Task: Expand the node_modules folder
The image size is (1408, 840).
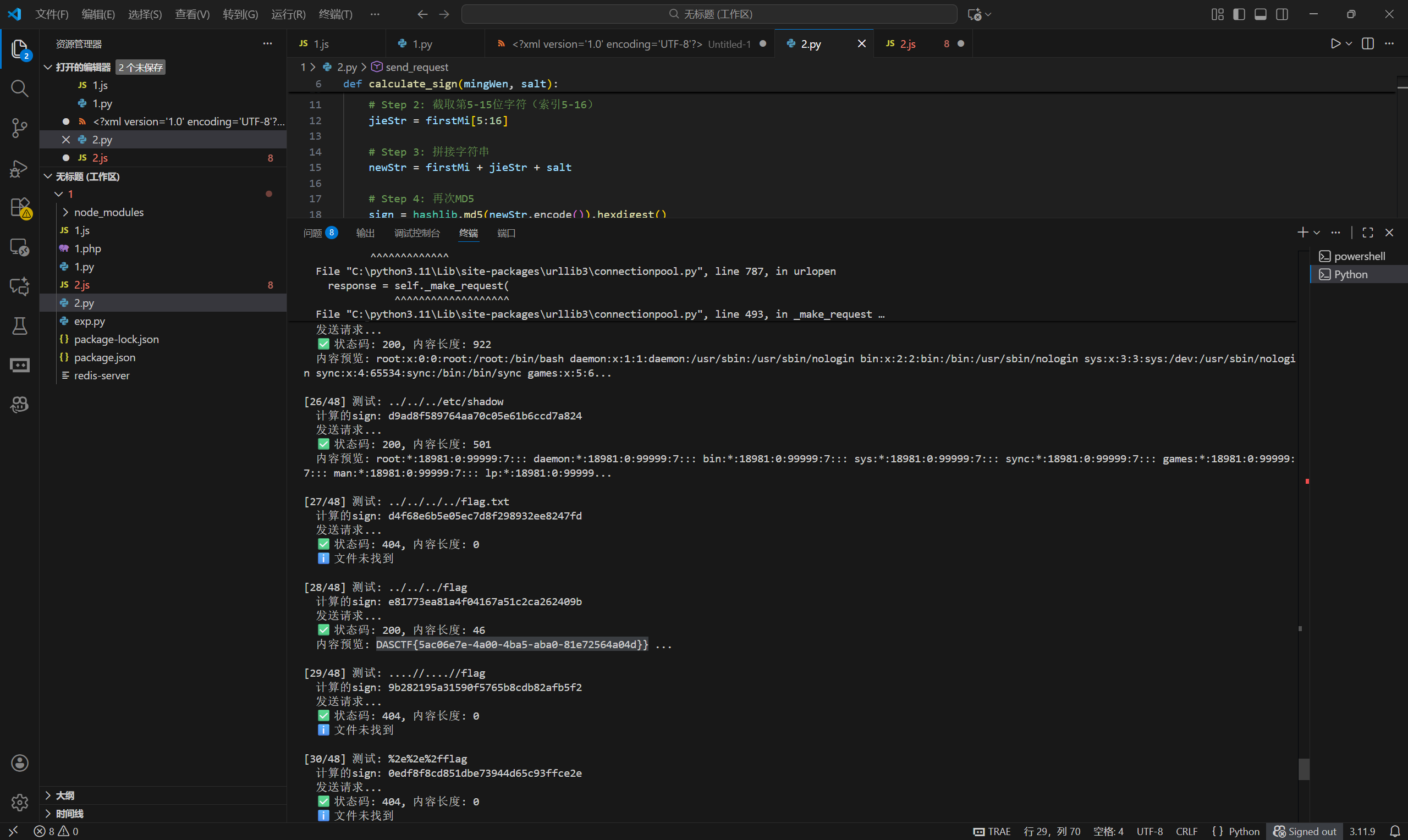Action: click(x=109, y=212)
